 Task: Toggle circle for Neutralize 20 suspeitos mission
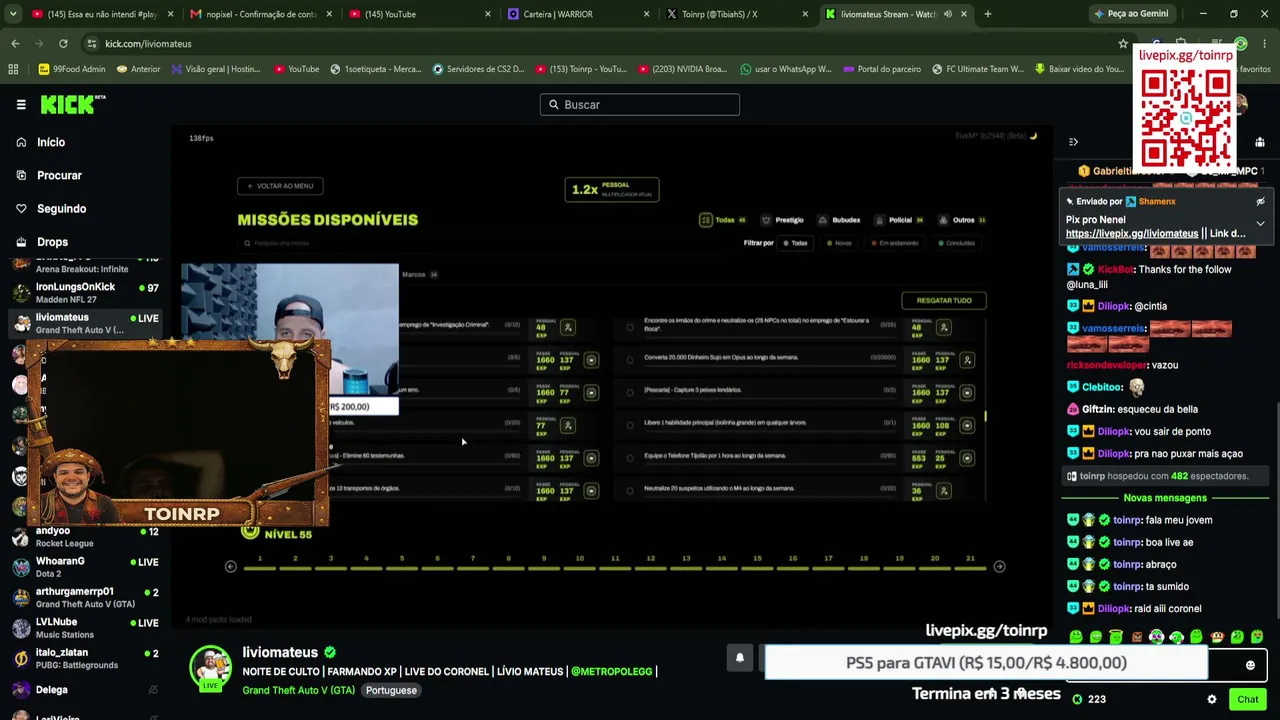[630, 491]
